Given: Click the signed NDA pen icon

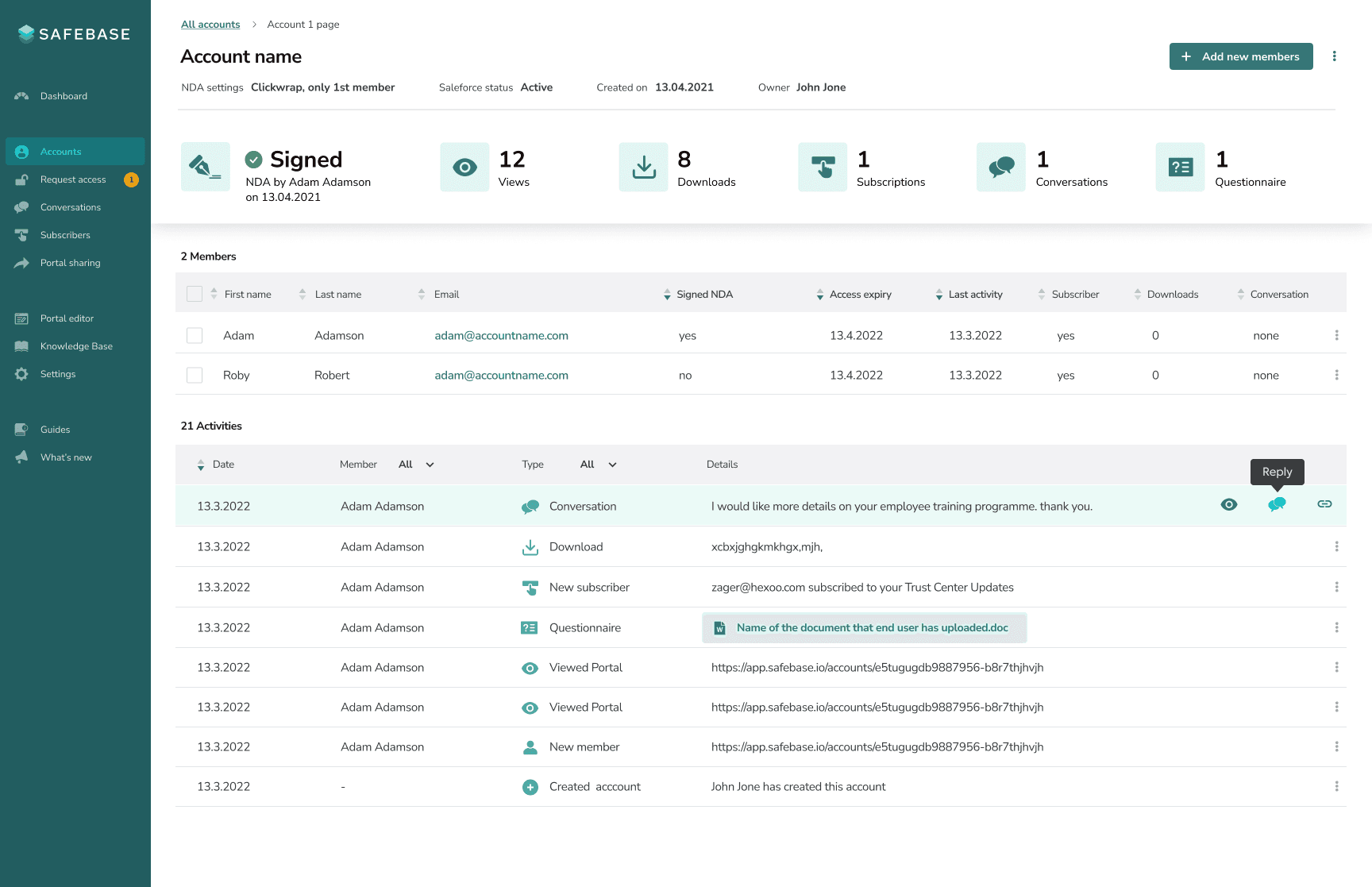Looking at the screenshot, I should tap(206, 167).
